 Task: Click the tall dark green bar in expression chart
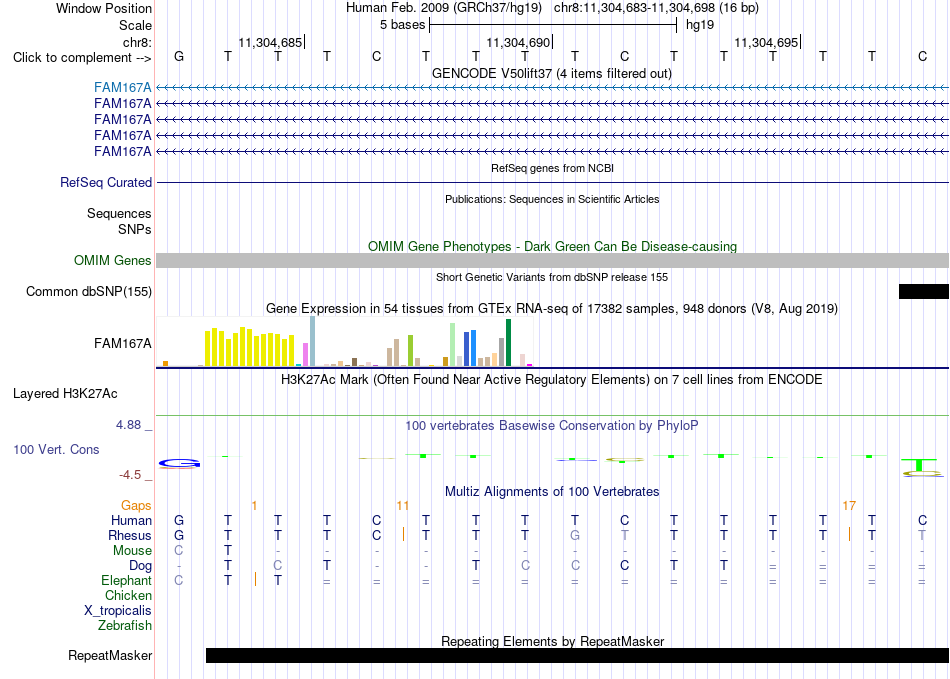click(508, 343)
